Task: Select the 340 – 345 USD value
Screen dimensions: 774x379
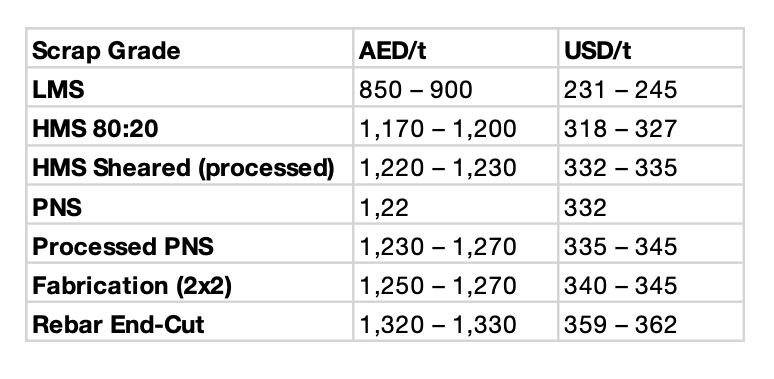Action: (620, 285)
